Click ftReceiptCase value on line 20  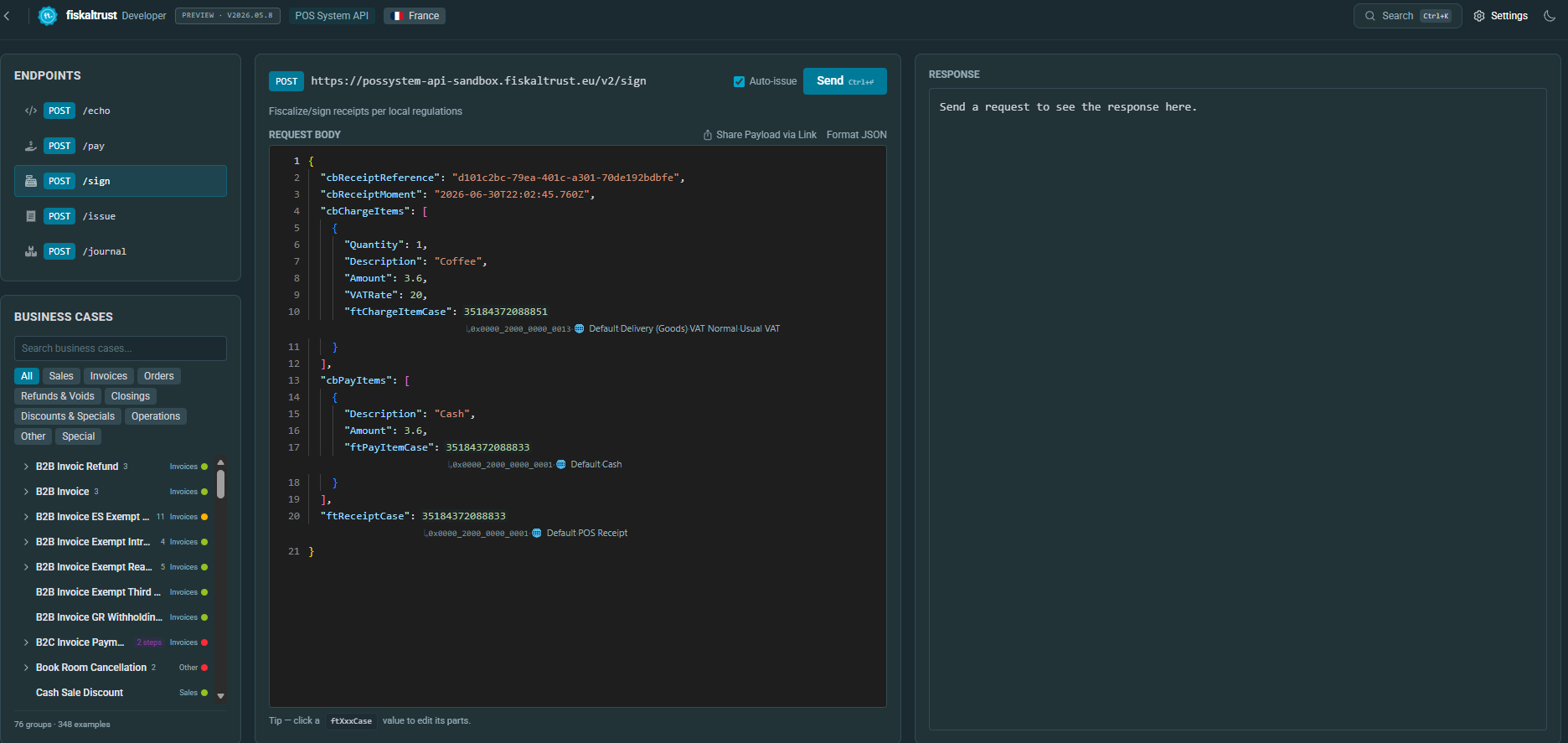point(464,516)
